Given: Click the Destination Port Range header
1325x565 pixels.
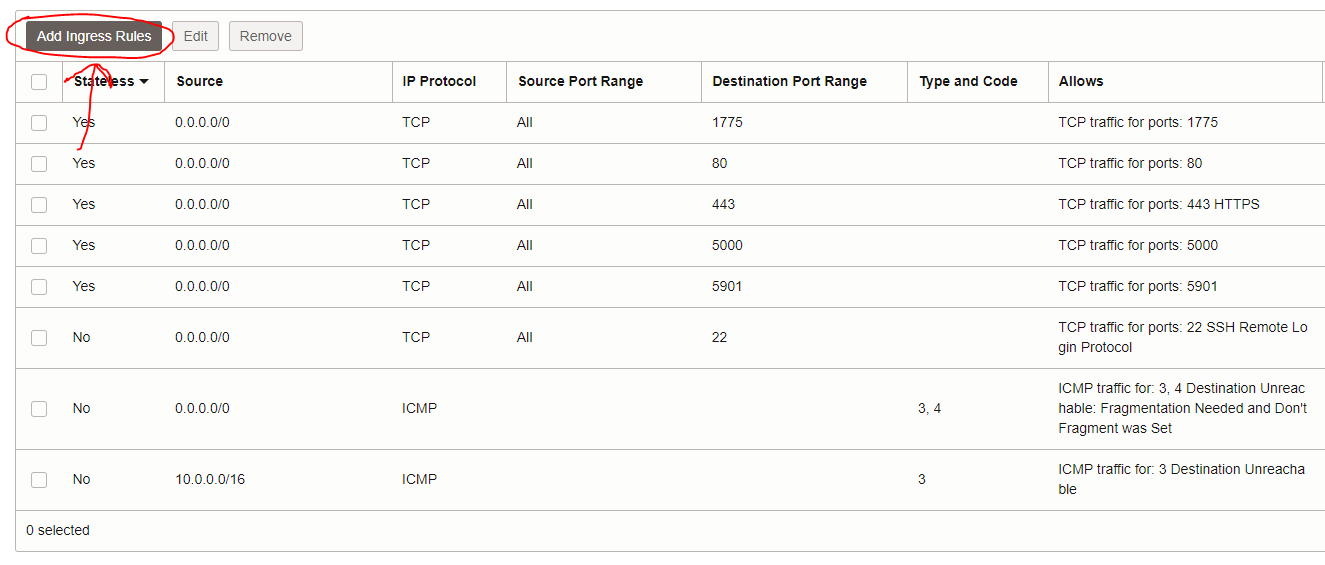Looking at the screenshot, I should coord(789,81).
